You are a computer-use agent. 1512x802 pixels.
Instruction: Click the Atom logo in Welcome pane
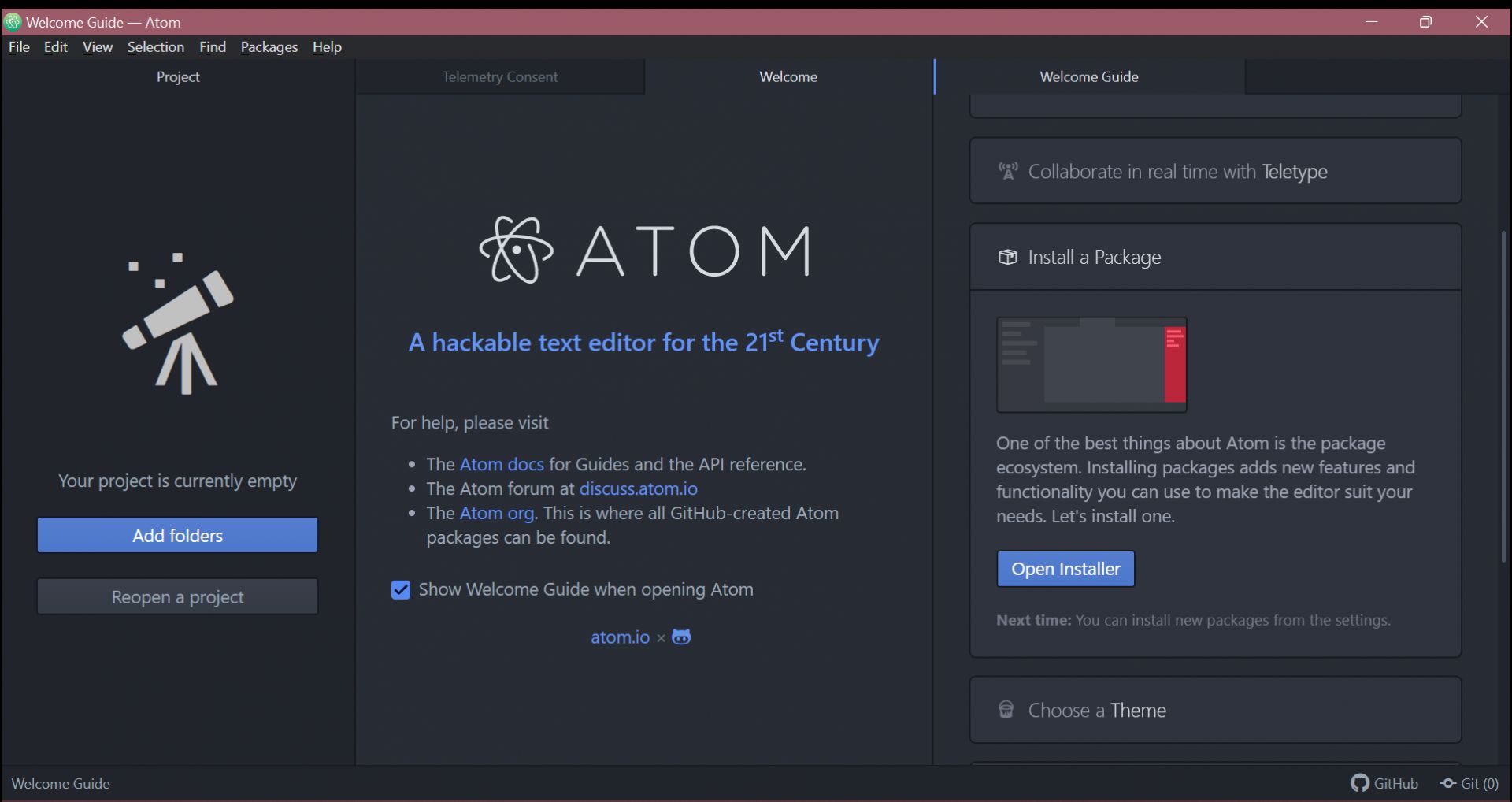click(x=645, y=250)
